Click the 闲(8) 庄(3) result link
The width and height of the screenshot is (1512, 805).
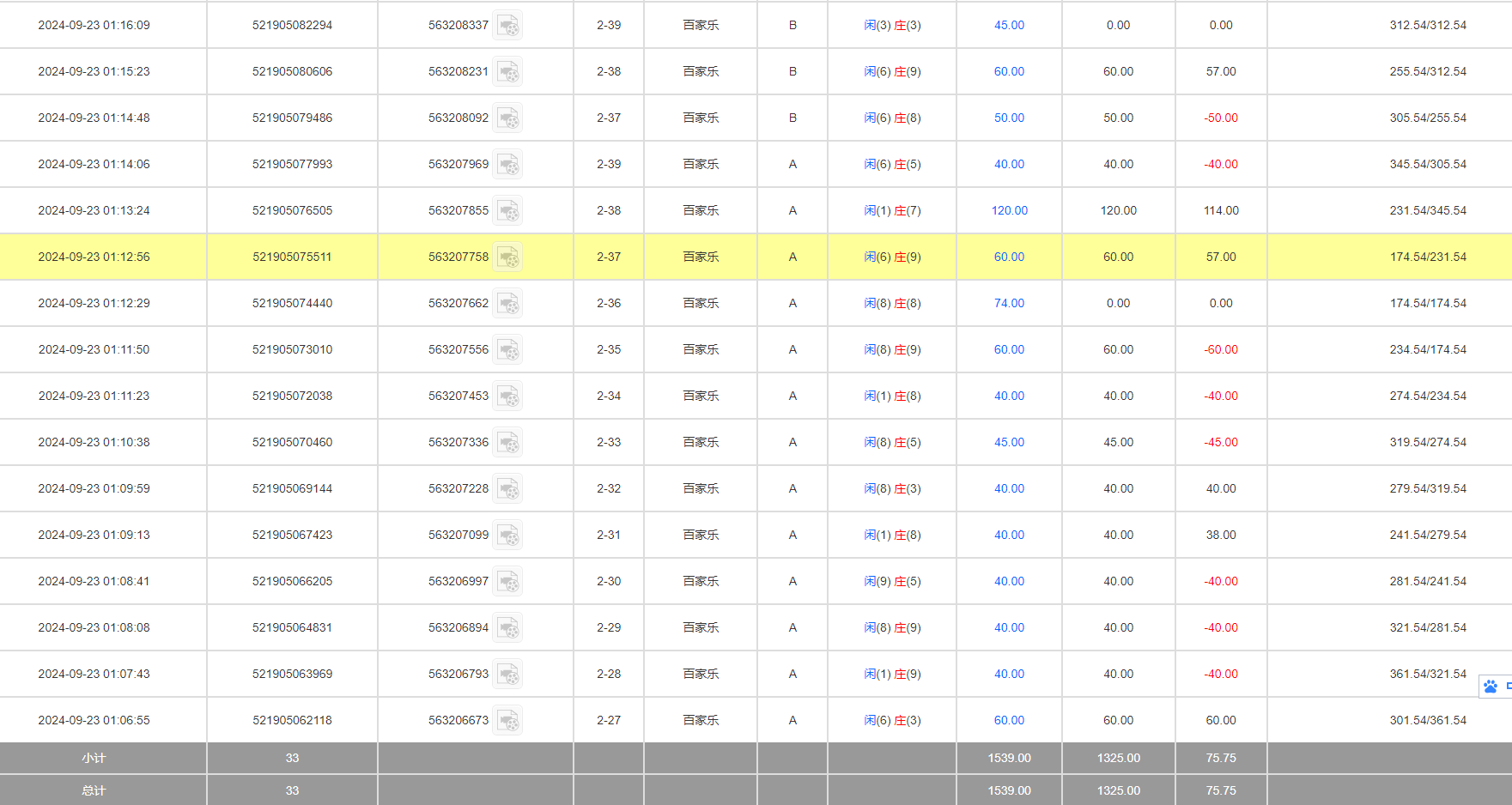click(x=892, y=489)
